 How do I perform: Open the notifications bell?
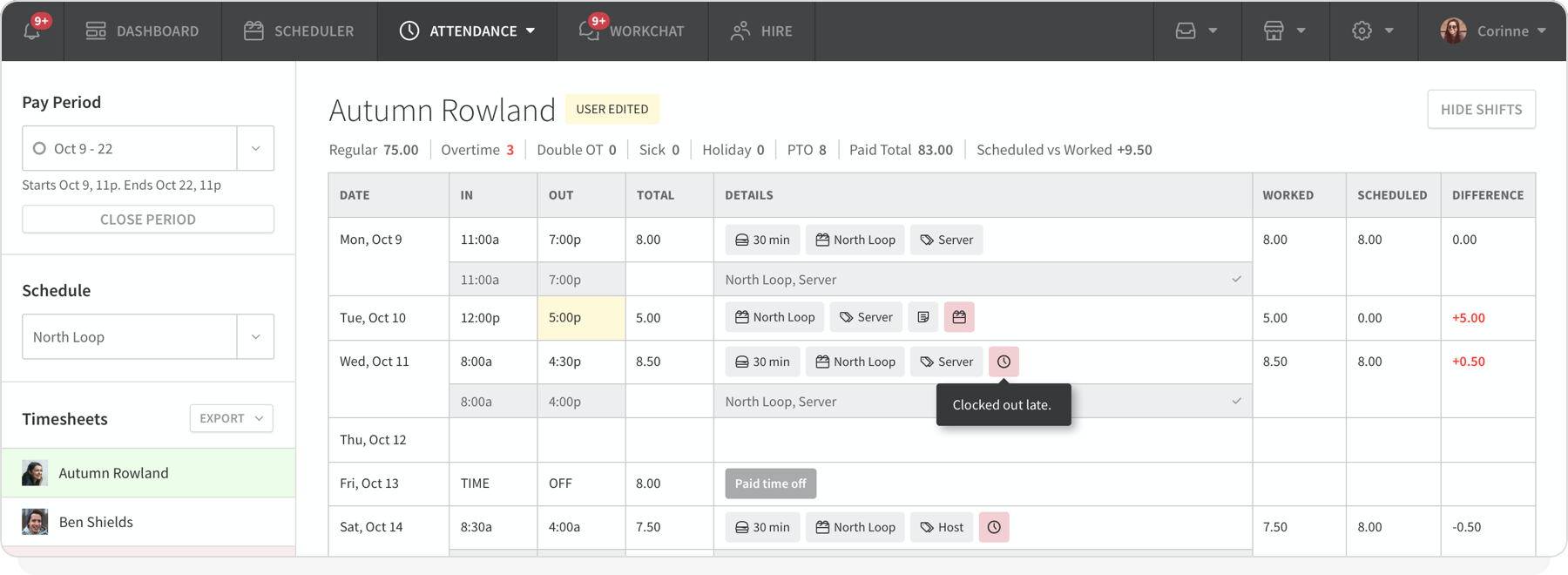point(32,30)
